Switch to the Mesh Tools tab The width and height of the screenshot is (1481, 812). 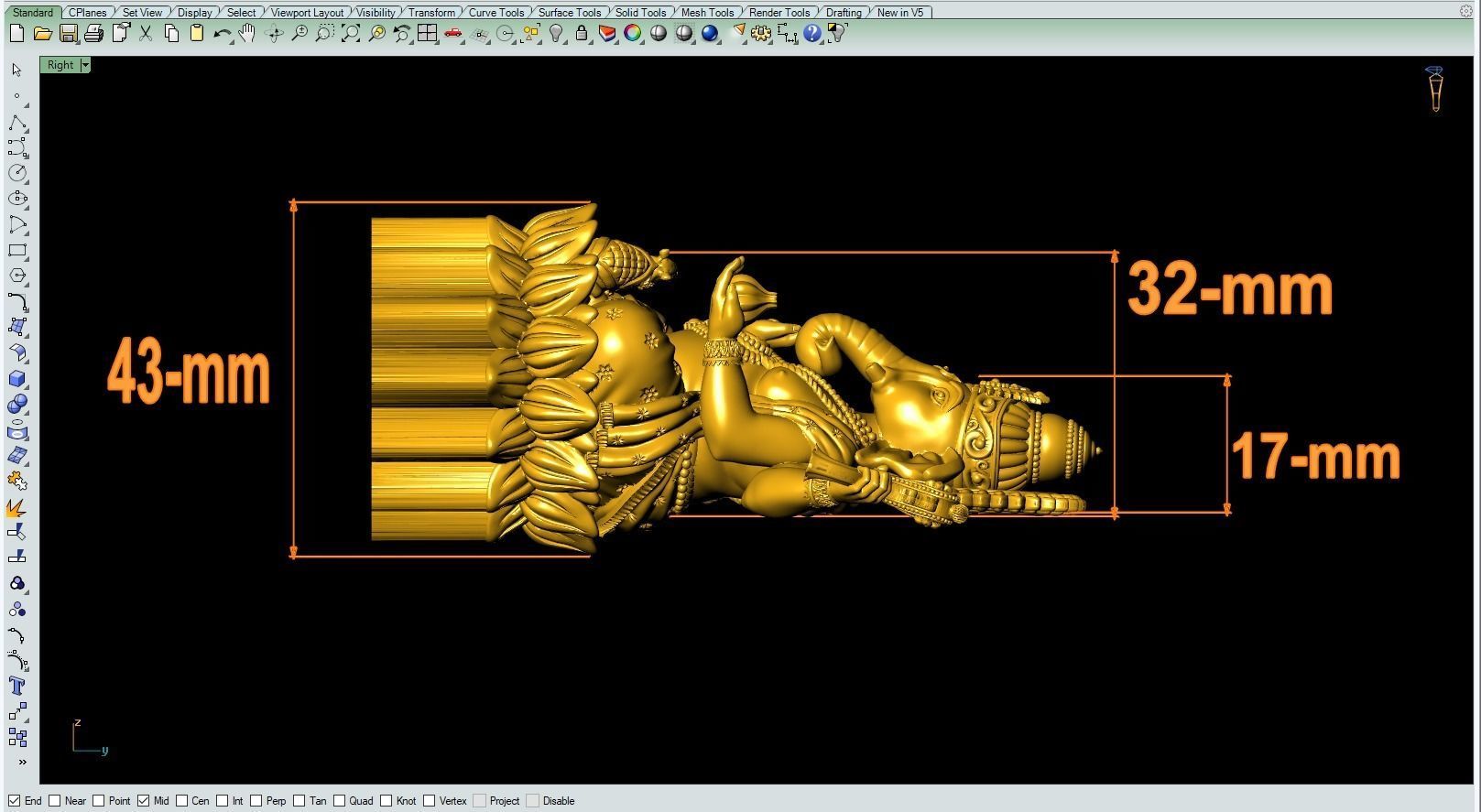pos(707,13)
